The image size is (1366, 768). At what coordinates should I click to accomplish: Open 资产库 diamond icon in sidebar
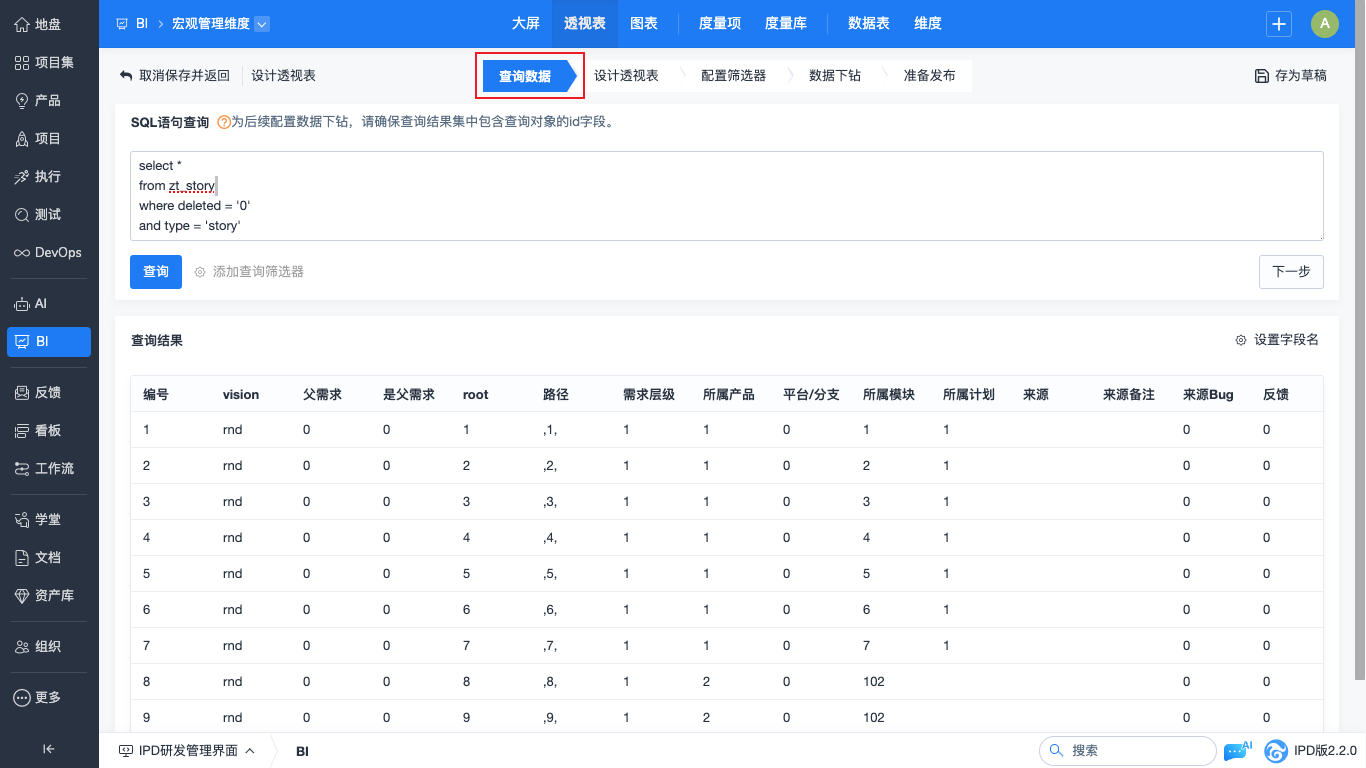click(x=22, y=596)
